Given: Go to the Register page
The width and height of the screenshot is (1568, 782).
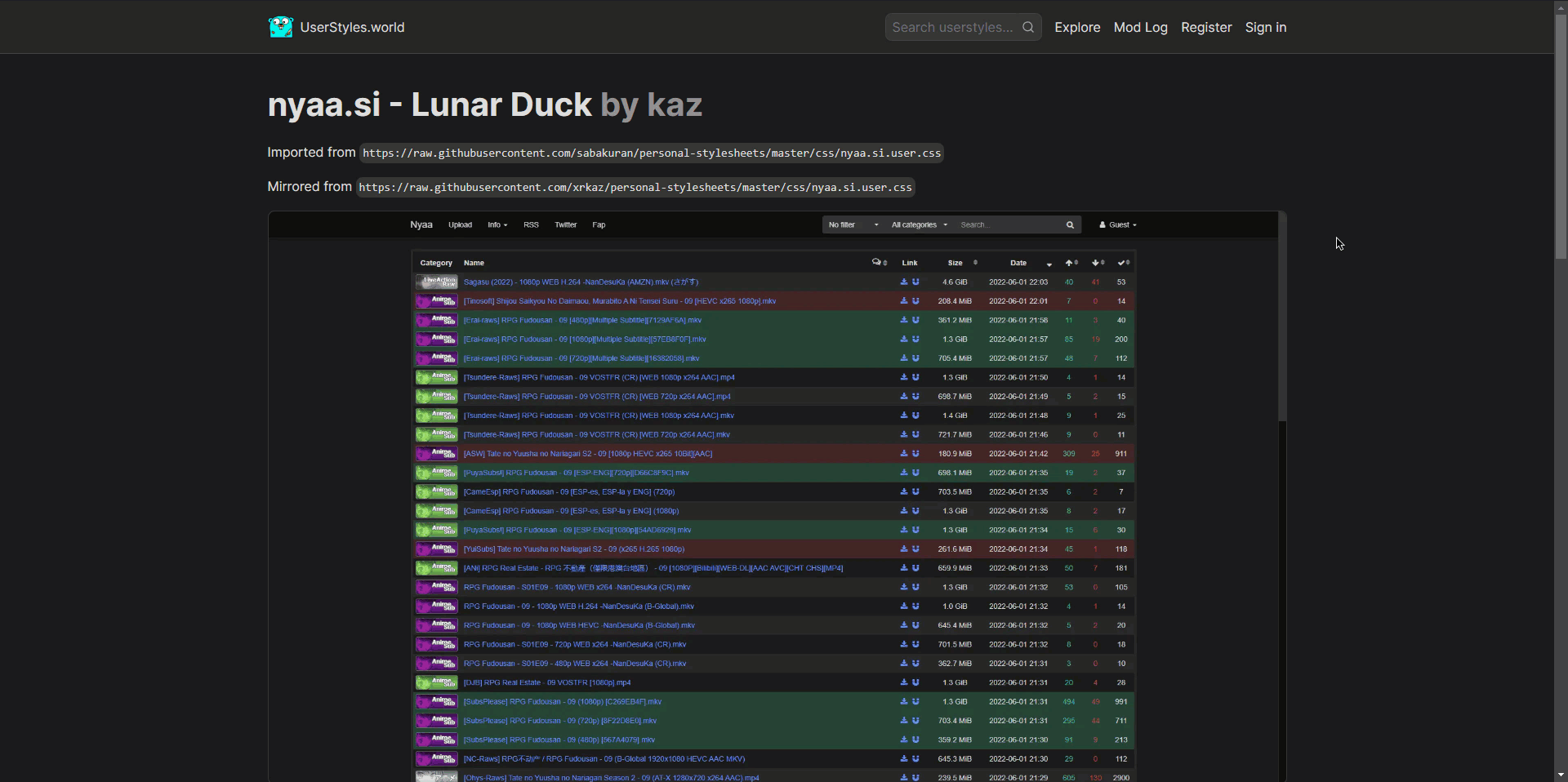Looking at the screenshot, I should click(x=1206, y=27).
